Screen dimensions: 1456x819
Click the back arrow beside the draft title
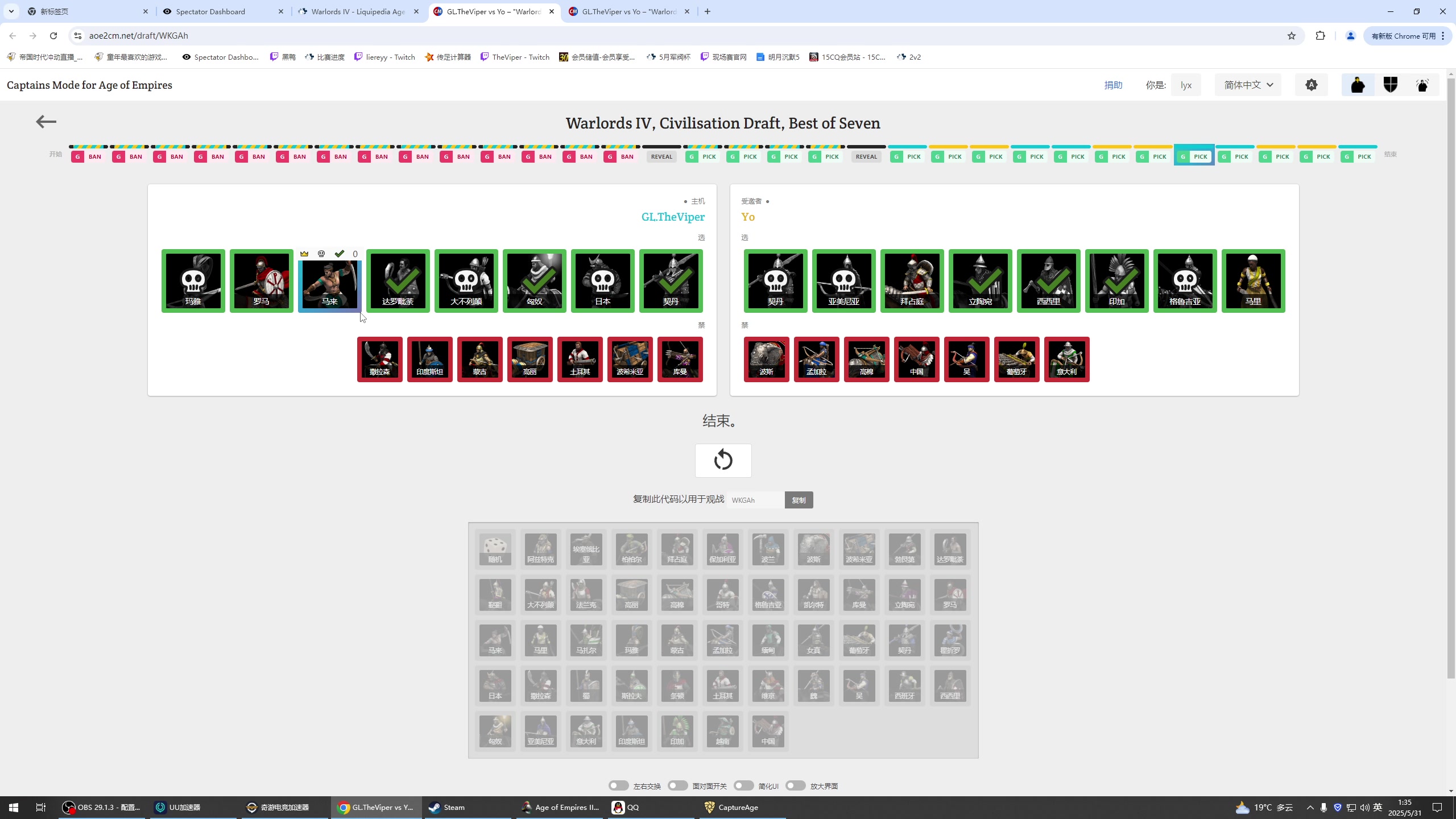tap(46, 122)
